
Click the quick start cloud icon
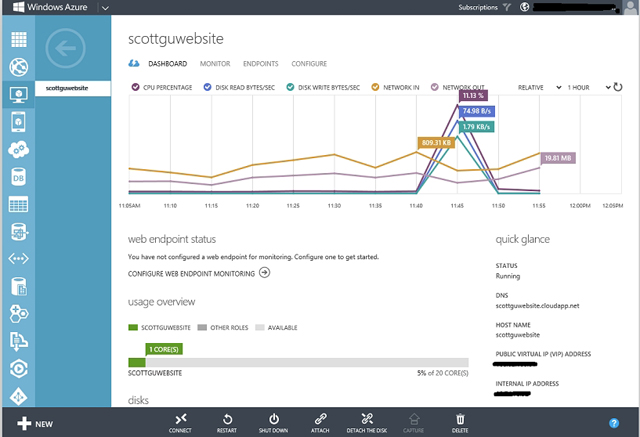[x=134, y=64]
